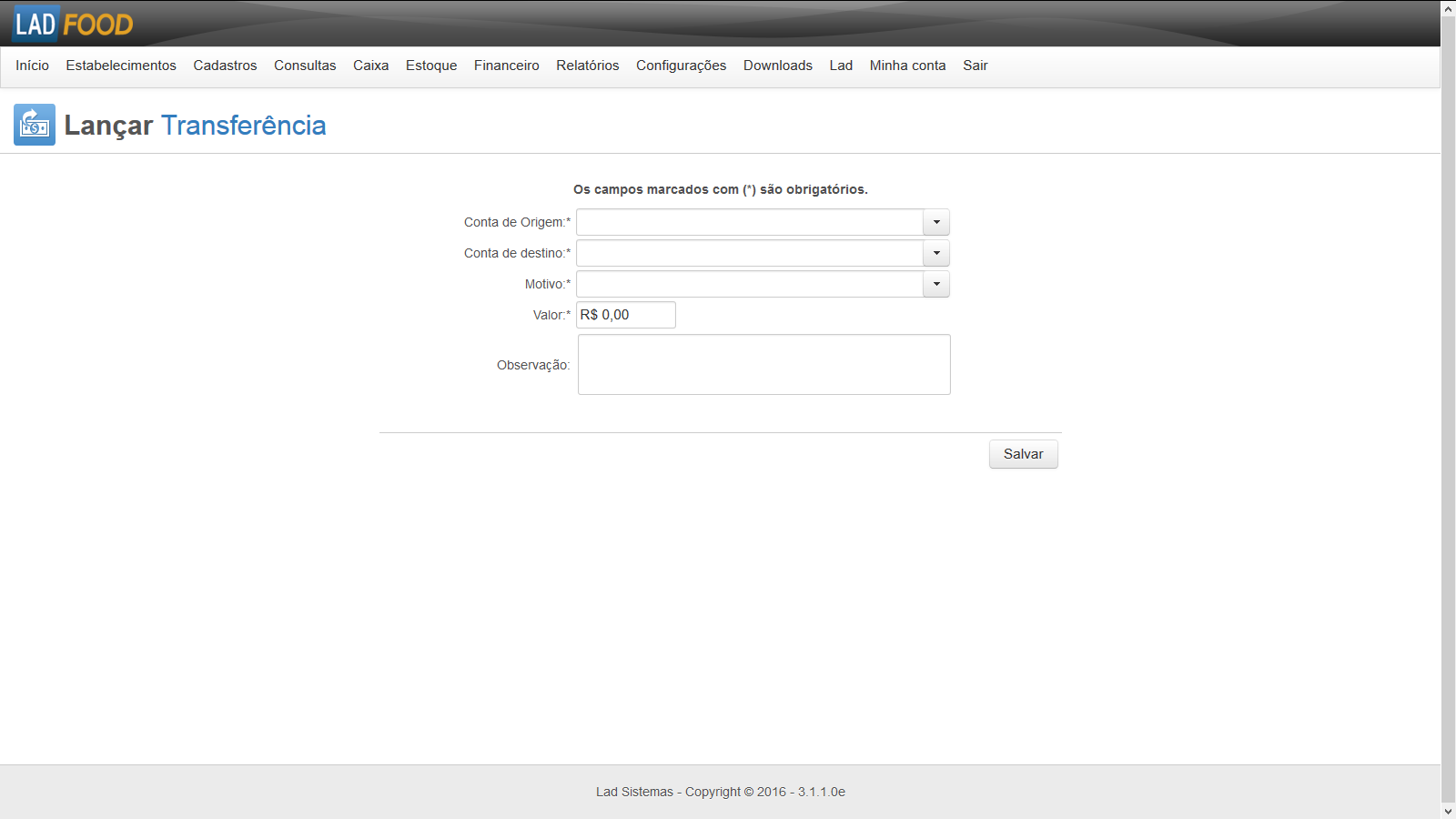Focus the Conta de destino combo field
Viewport: 1456px width, 819px height.
point(750,253)
